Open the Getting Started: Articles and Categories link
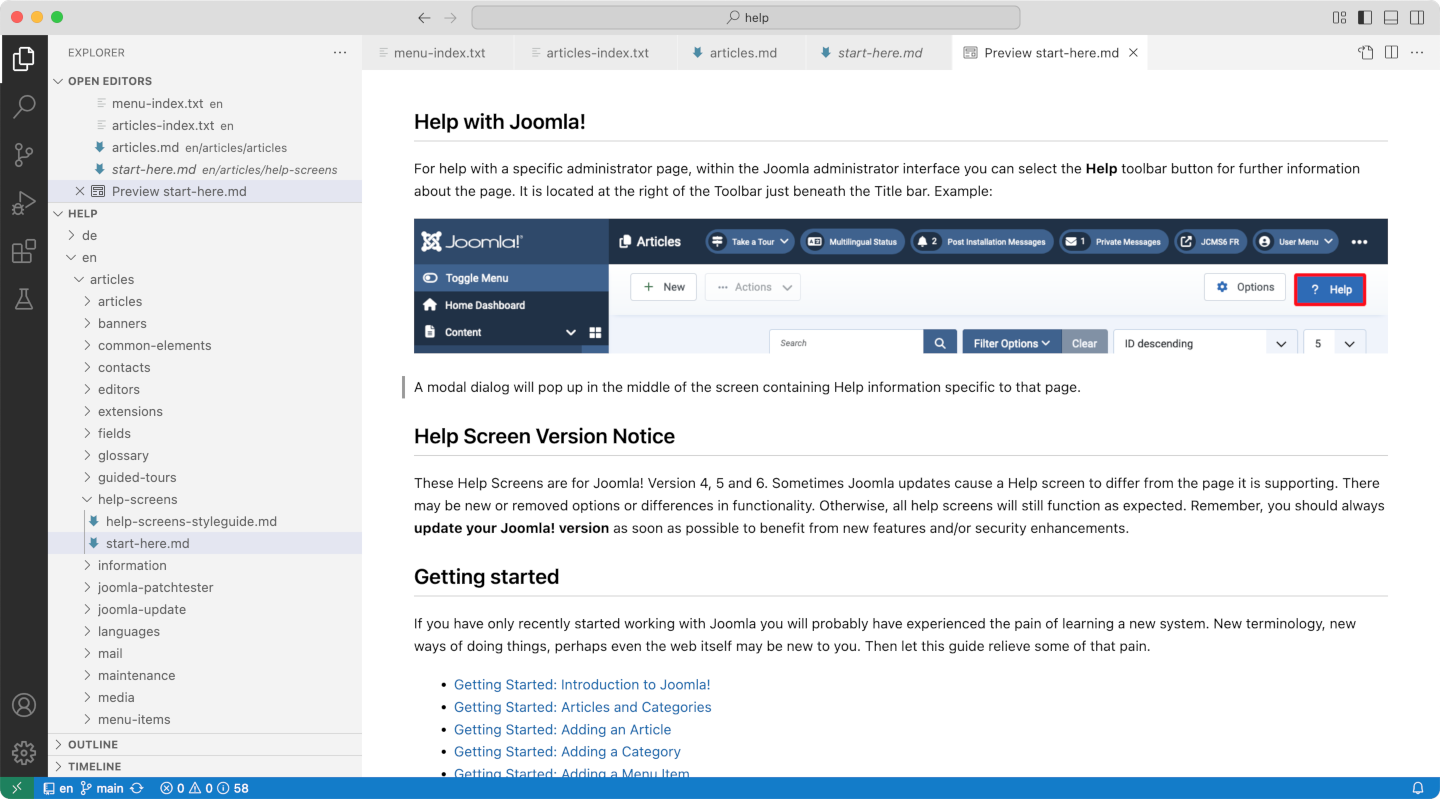The width and height of the screenshot is (1440, 799). [582, 707]
